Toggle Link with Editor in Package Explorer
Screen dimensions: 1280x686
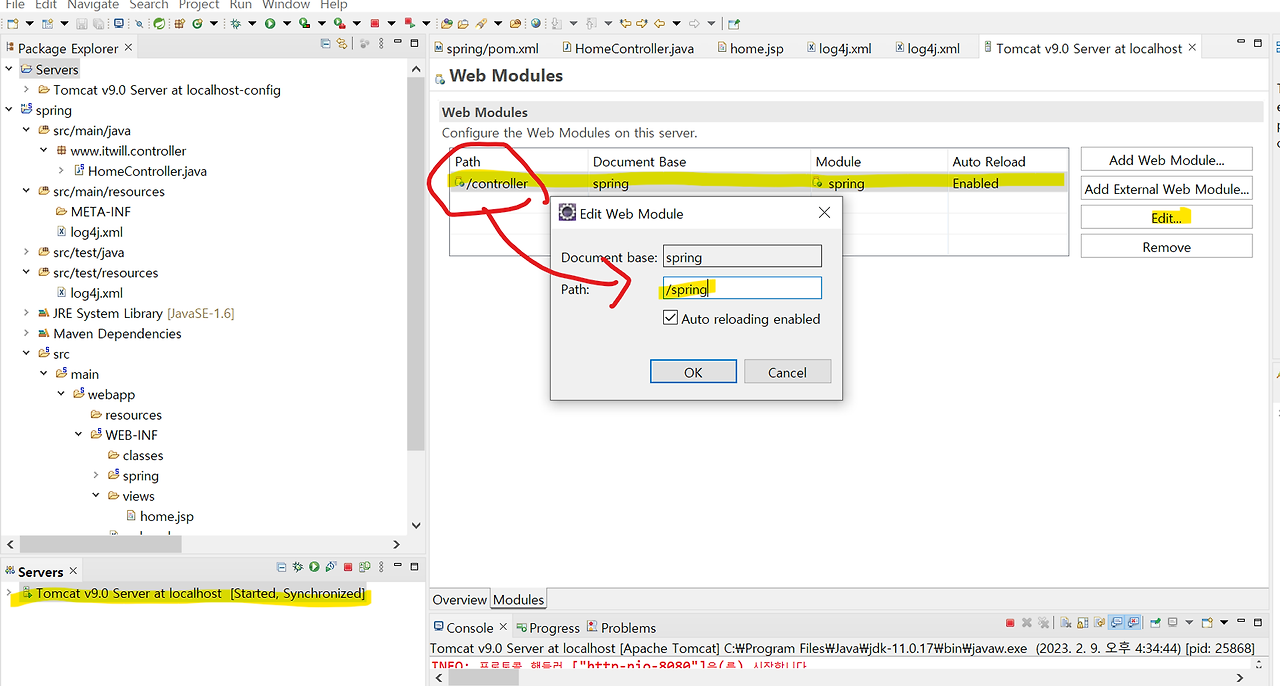pos(341,43)
